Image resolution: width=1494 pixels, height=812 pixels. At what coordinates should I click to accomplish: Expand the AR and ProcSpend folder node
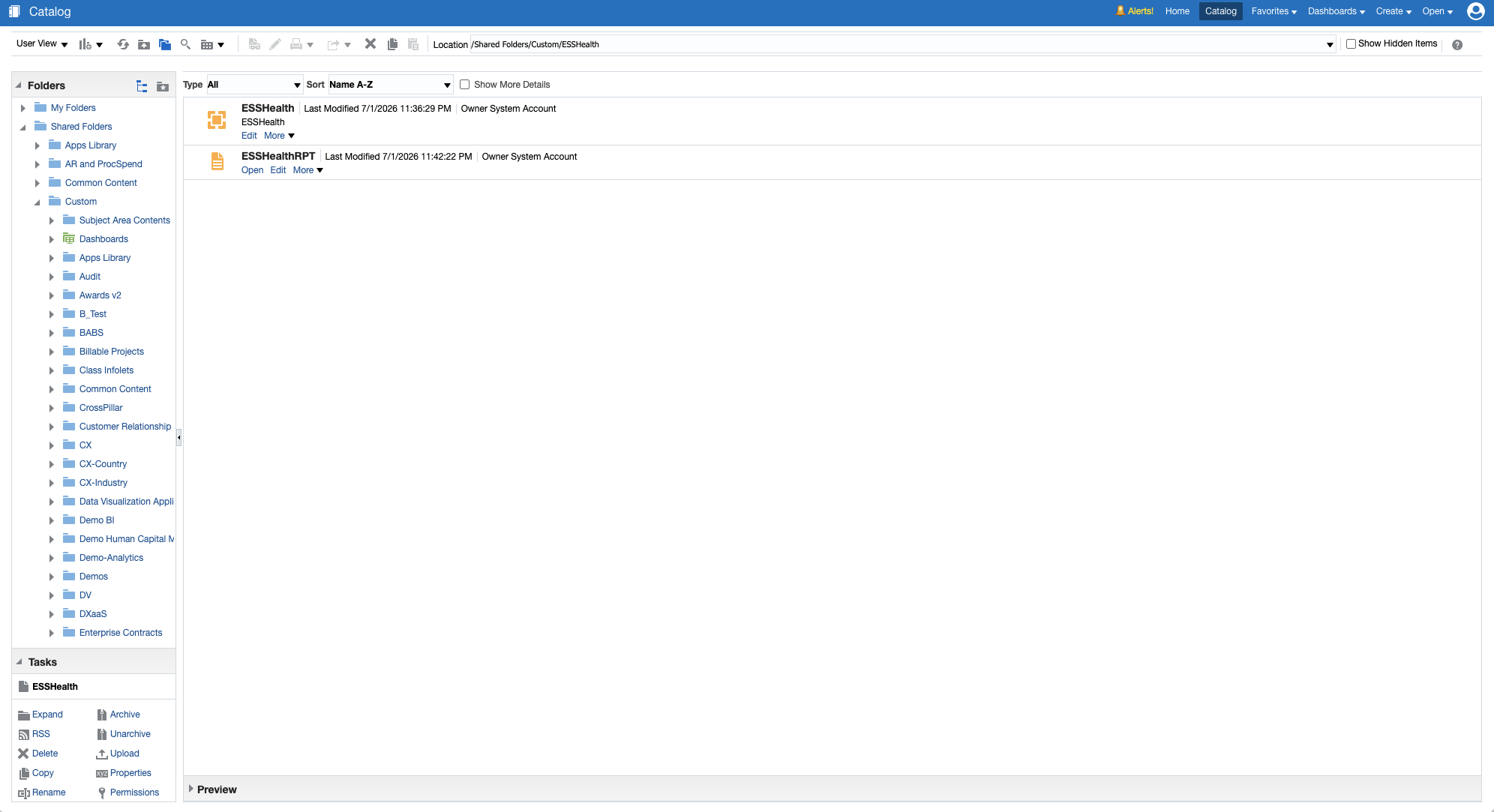[37, 164]
